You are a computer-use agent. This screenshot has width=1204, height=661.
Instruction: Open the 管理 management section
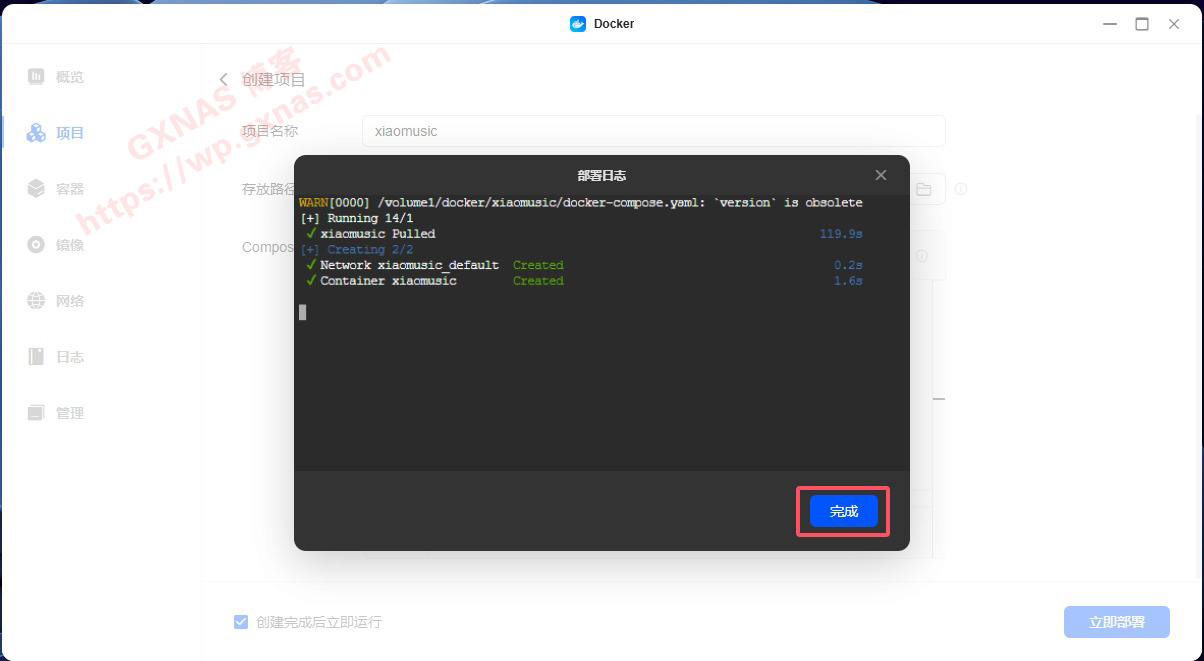(x=36, y=413)
